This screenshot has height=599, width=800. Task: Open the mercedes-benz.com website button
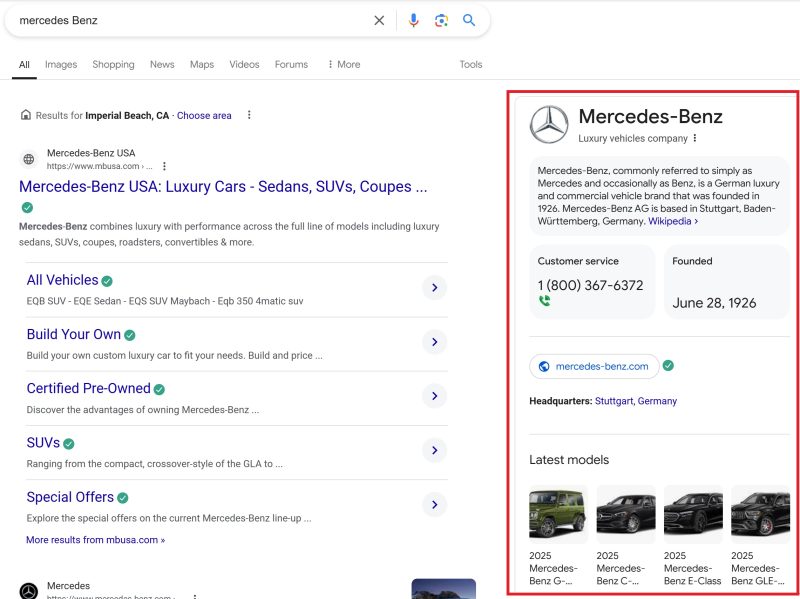[594, 366]
